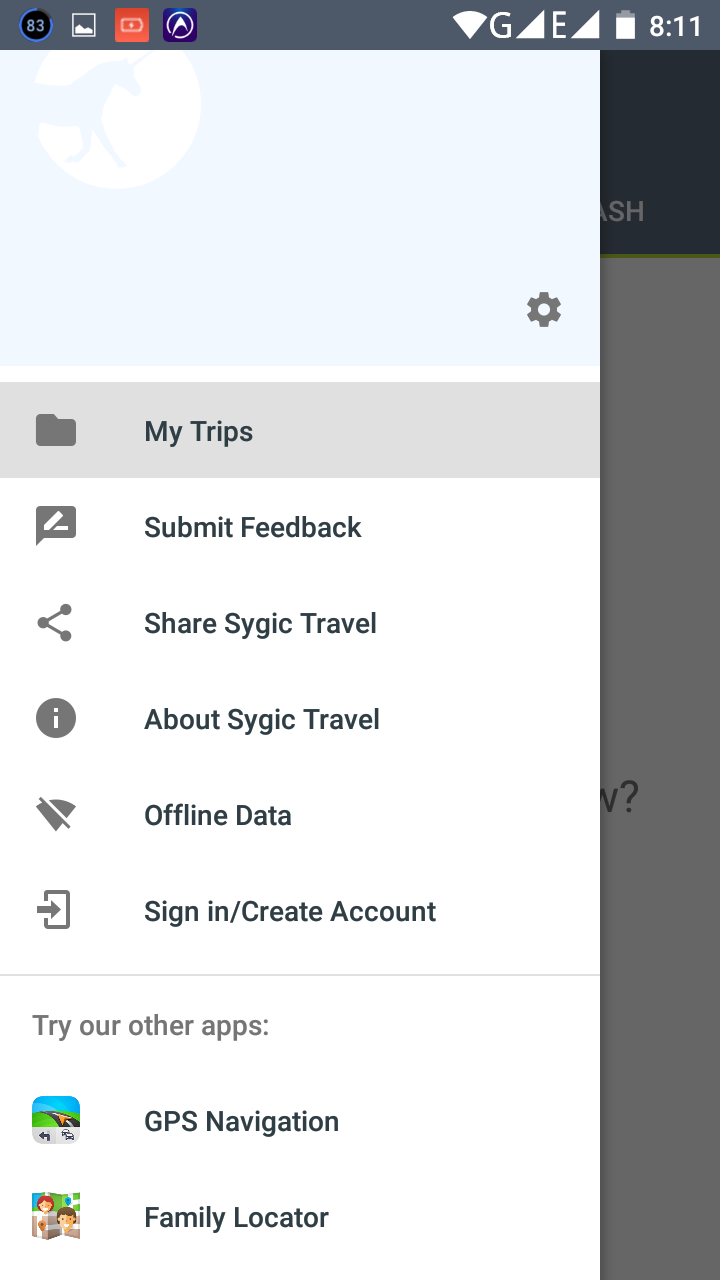Tap the Family Locator app icon
This screenshot has height=1280, width=720.
[x=56, y=1216]
